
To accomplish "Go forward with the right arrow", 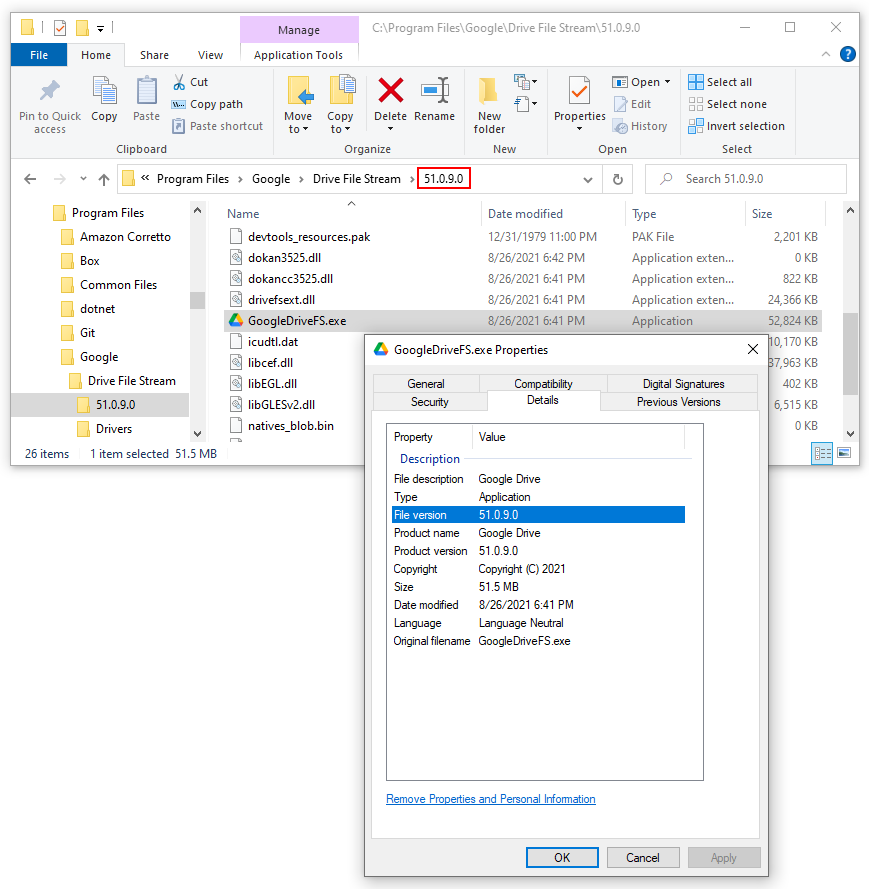I will point(60,179).
